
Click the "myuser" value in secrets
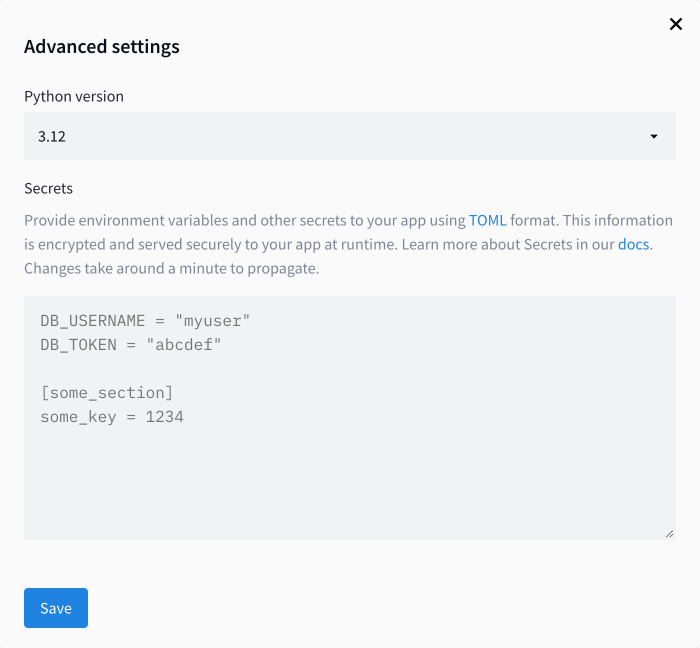coord(212,321)
